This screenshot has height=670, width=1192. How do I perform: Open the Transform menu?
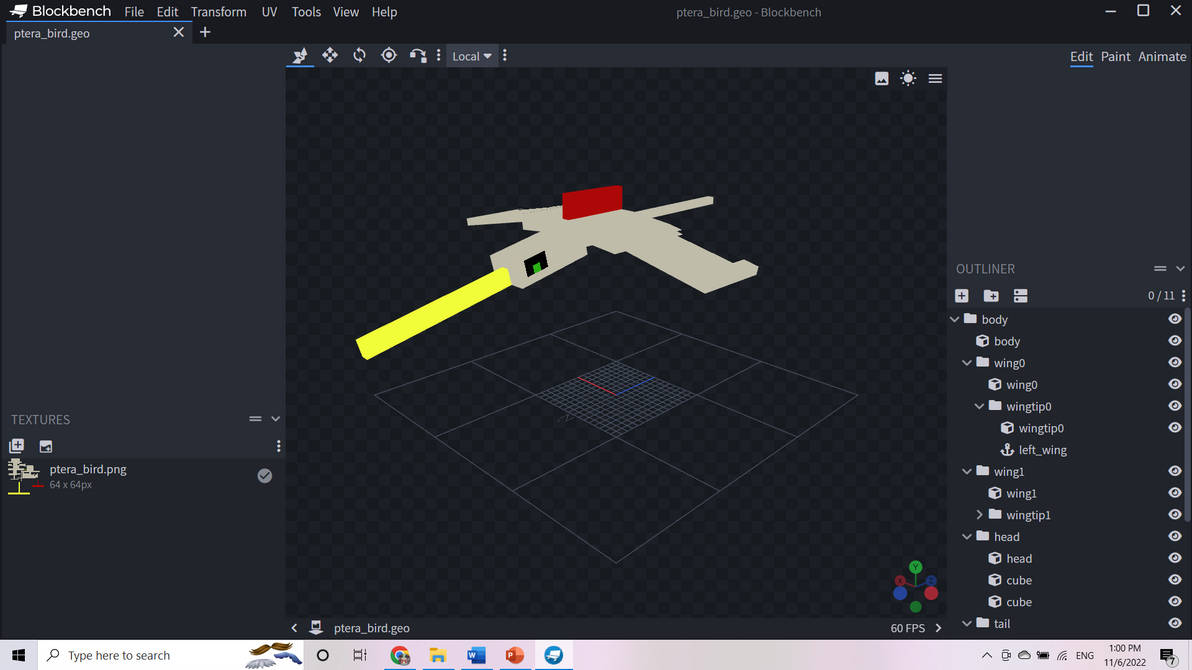(x=218, y=12)
